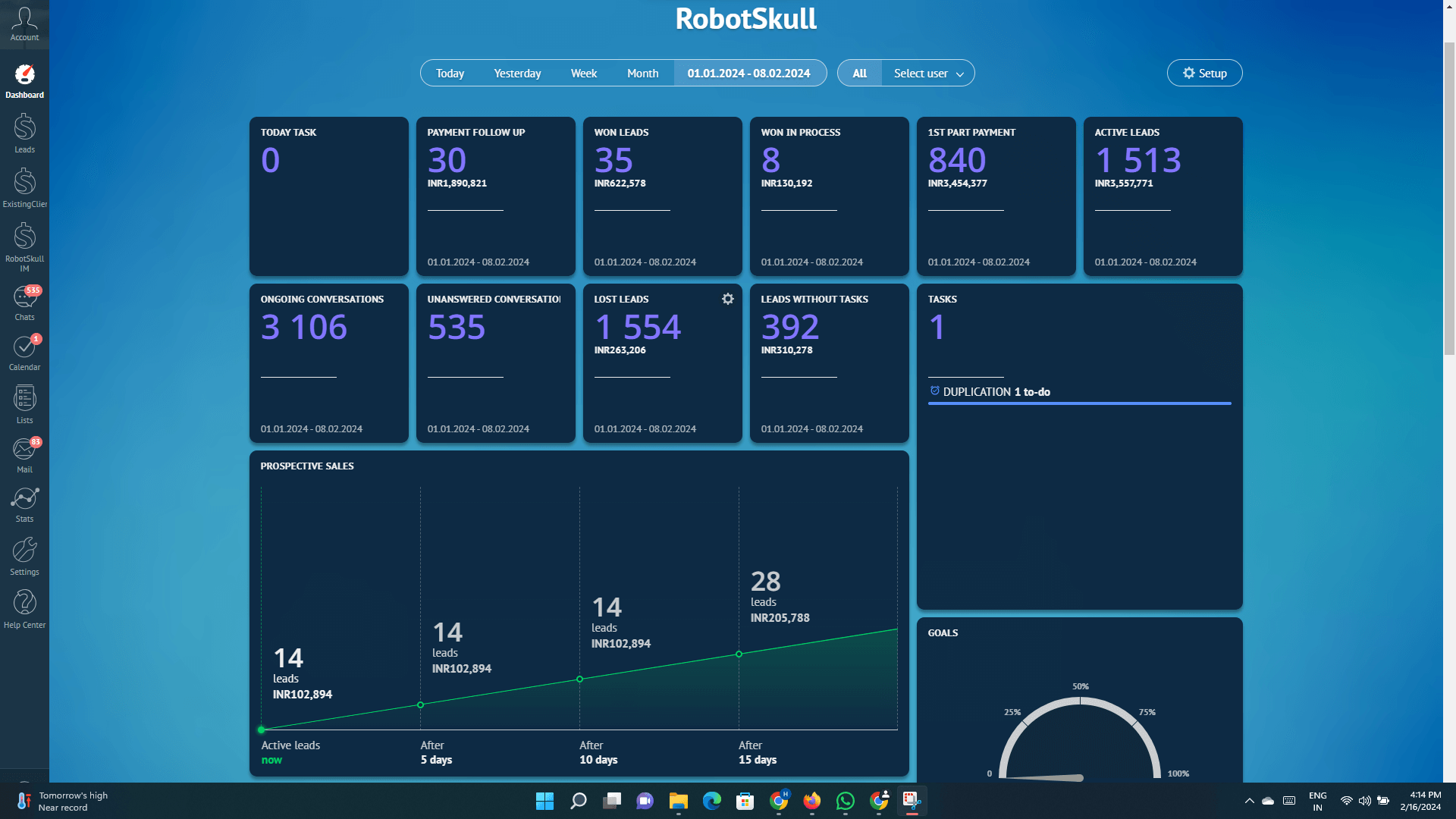Click ENG IN language indicator
This screenshot has height=819, width=1456.
click(x=1318, y=801)
